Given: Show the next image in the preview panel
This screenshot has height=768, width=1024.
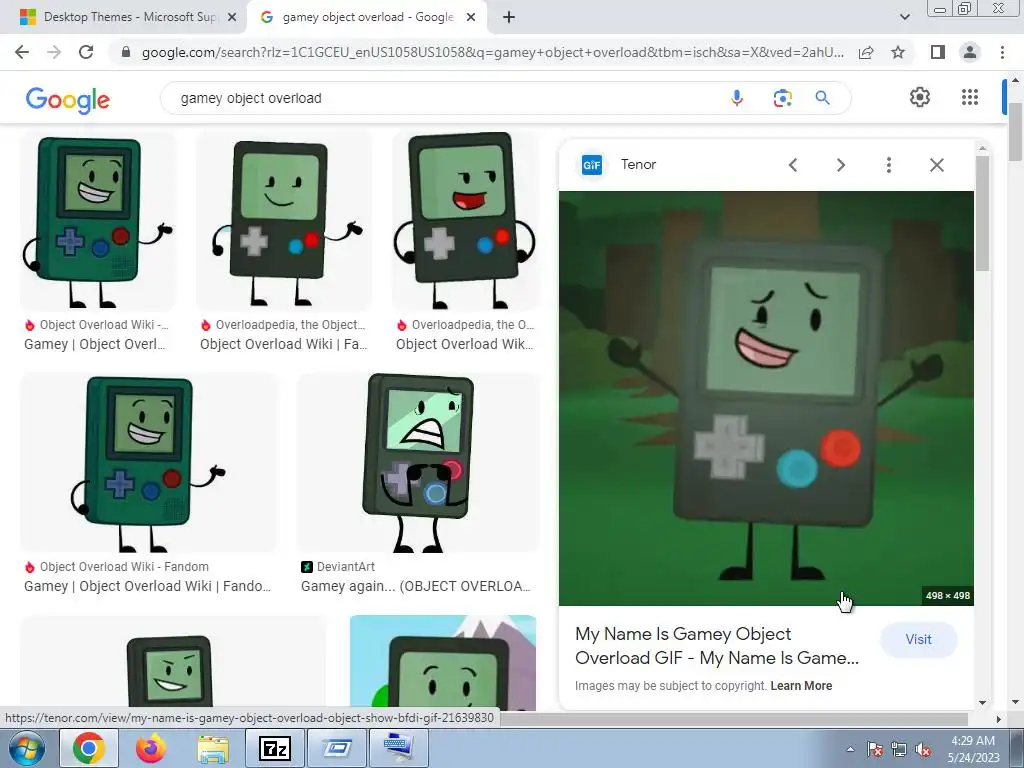Looking at the screenshot, I should 841,165.
